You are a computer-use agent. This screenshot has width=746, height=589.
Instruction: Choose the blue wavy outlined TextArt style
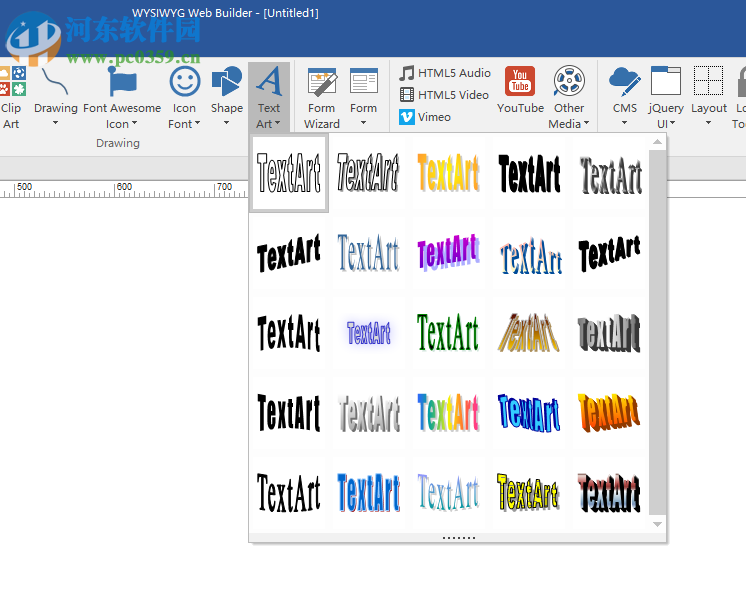coord(530,255)
